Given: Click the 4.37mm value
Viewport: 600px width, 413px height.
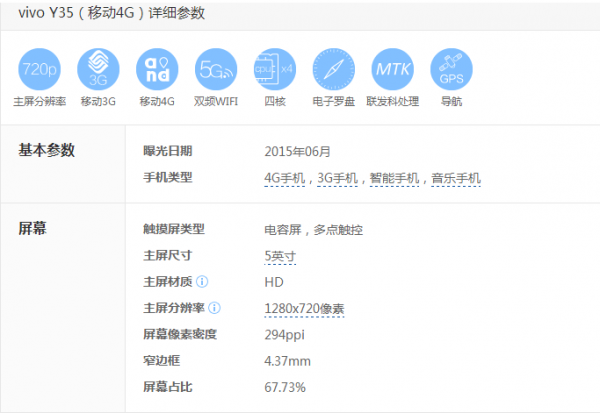Looking at the screenshot, I should click(x=287, y=361).
